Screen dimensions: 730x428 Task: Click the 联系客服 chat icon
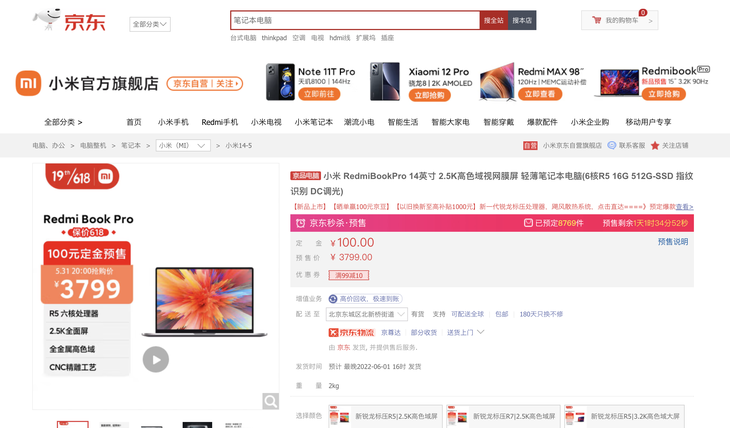pyautogui.click(x=612, y=145)
